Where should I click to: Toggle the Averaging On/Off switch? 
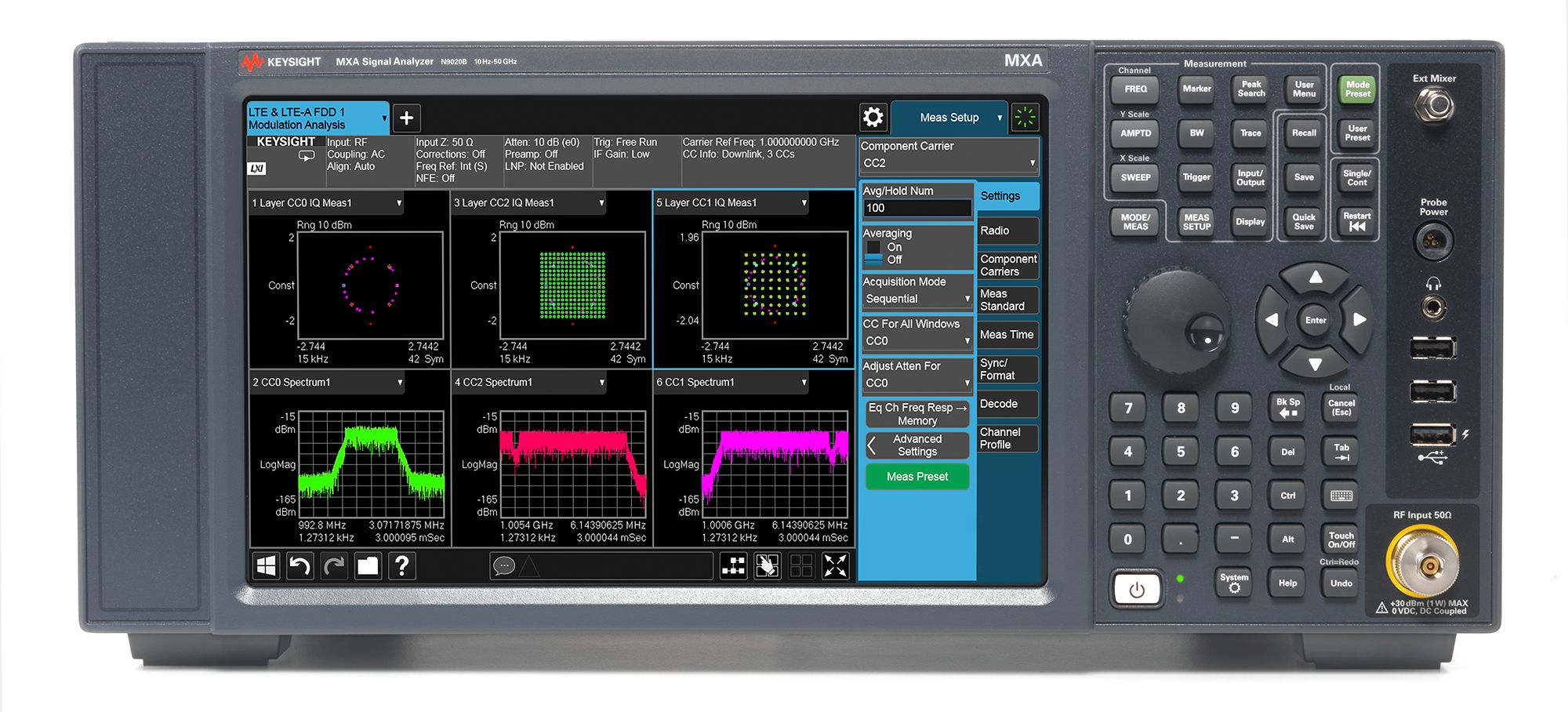874,253
